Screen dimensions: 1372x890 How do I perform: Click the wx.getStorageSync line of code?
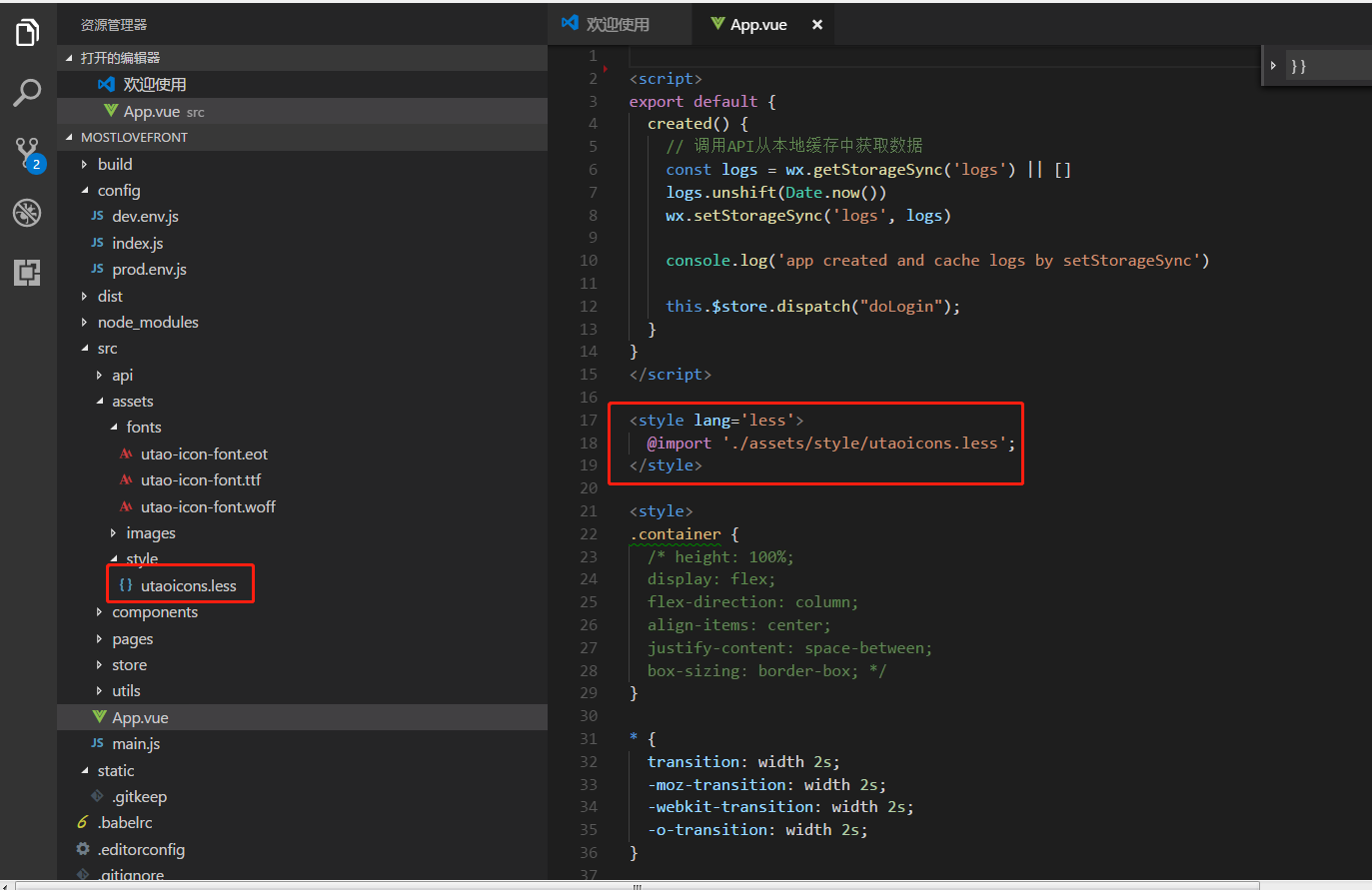coord(868,170)
